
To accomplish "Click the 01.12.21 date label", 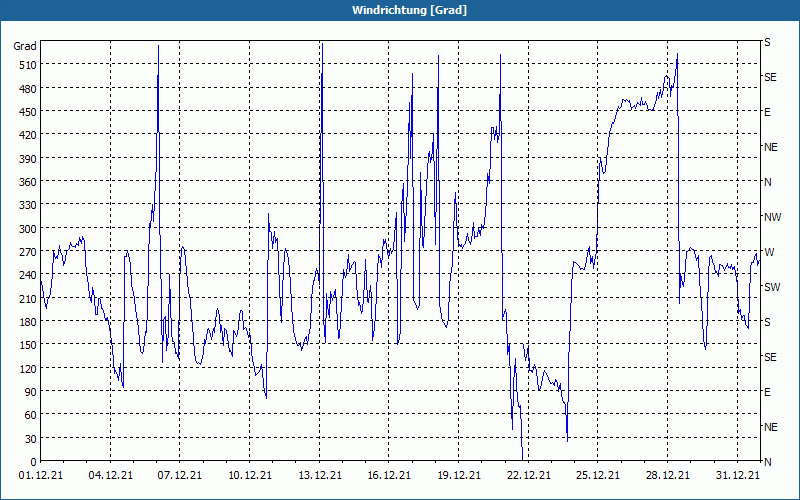I will (41, 476).
